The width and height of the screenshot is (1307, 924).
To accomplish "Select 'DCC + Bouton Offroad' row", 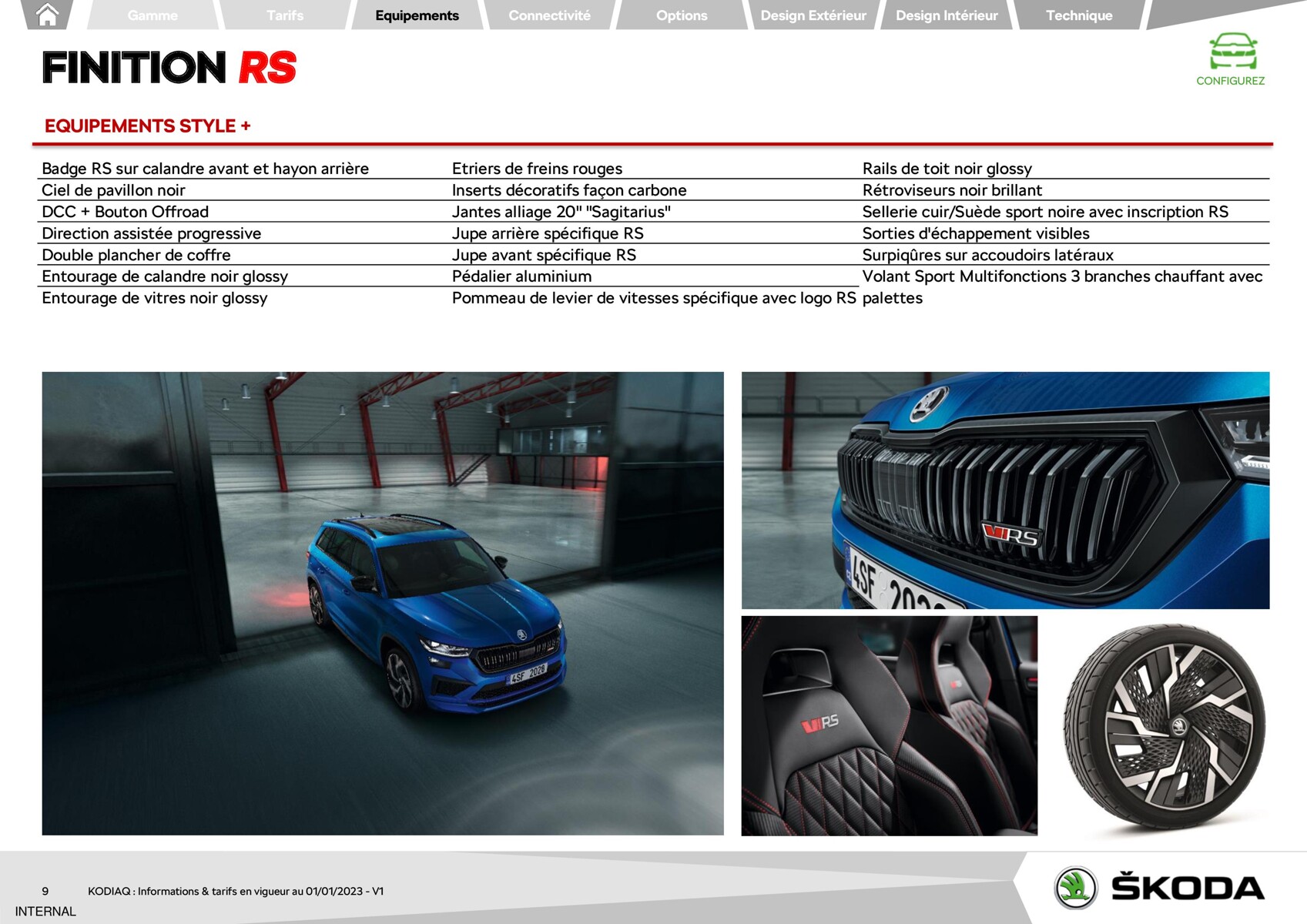I will [125, 212].
